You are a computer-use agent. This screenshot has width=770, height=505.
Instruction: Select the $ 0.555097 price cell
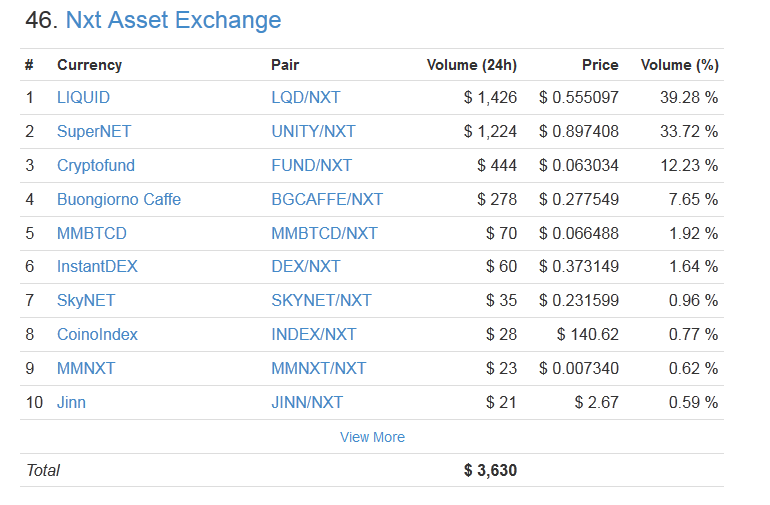578,97
